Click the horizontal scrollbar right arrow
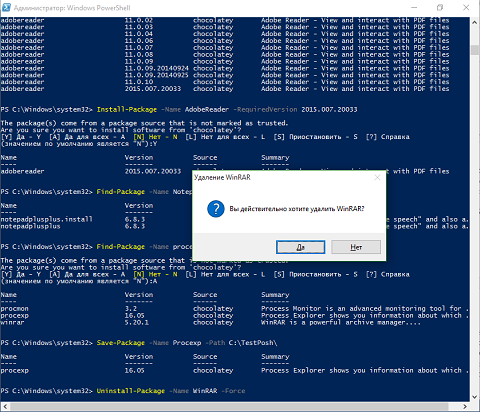The image size is (480, 412). tap(465, 406)
